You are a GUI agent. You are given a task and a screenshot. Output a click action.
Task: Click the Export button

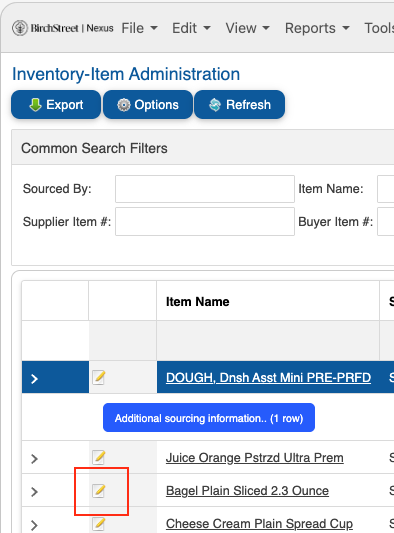(x=56, y=105)
